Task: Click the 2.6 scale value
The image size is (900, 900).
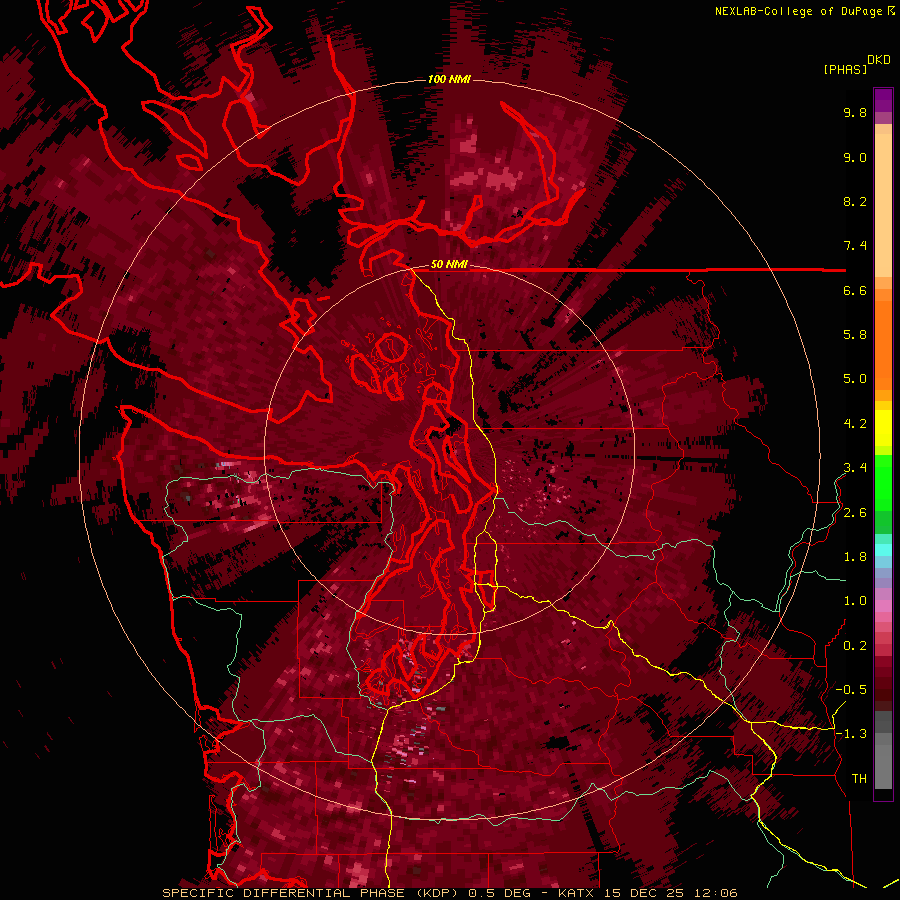Action: pos(855,513)
